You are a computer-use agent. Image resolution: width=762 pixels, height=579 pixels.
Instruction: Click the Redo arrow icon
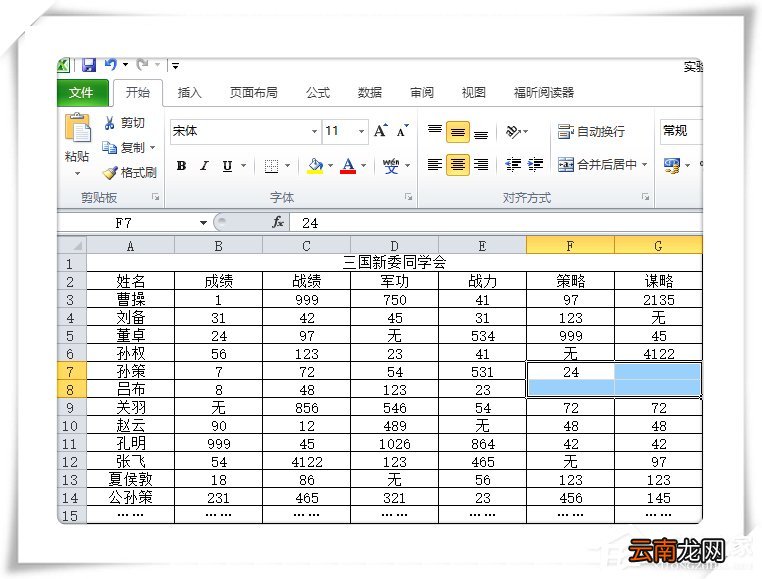(143, 64)
